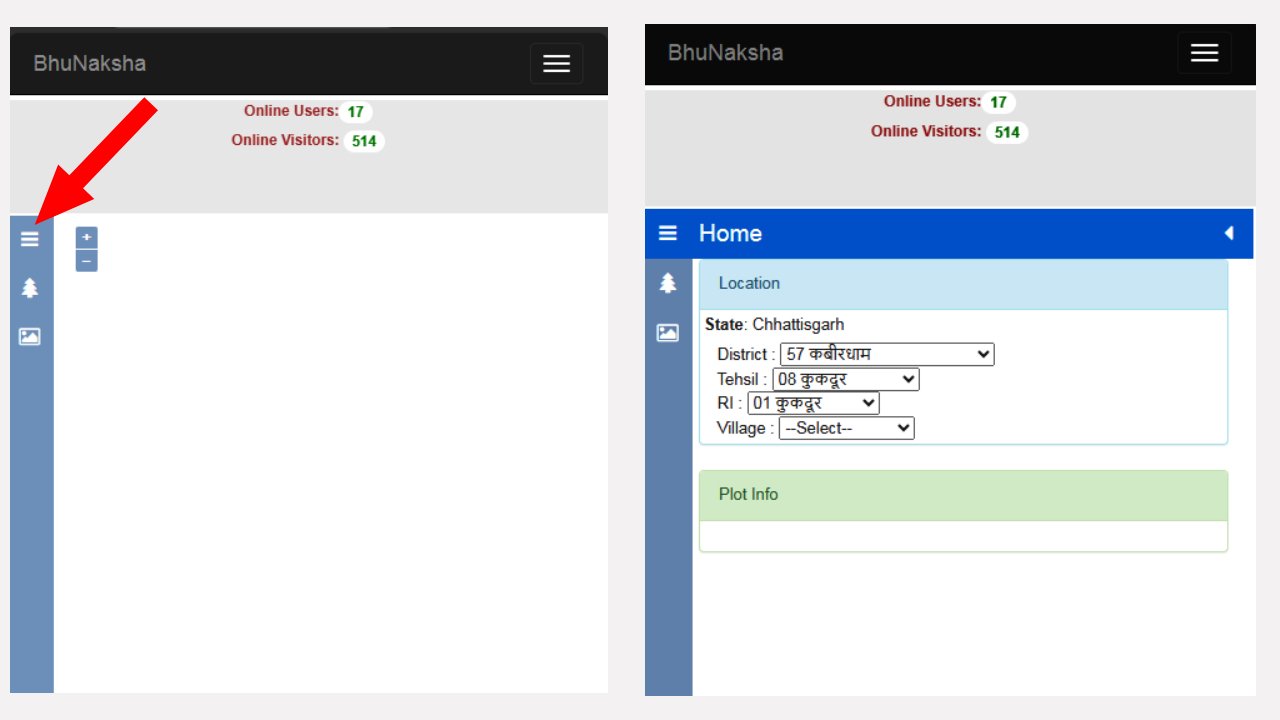The image size is (1280, 720).
Task: Select tree icon in sidebar beside zoom buttons
Action: 30,288
